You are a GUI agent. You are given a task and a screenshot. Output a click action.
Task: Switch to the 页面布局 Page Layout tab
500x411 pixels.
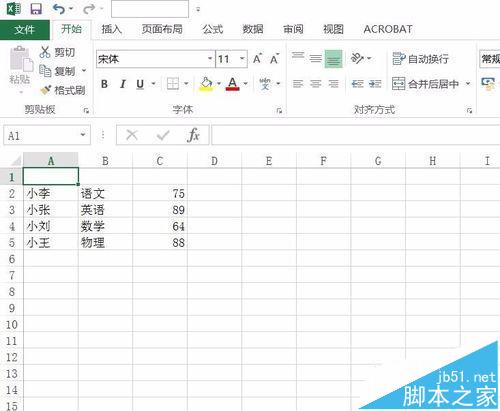pos(162,29)
